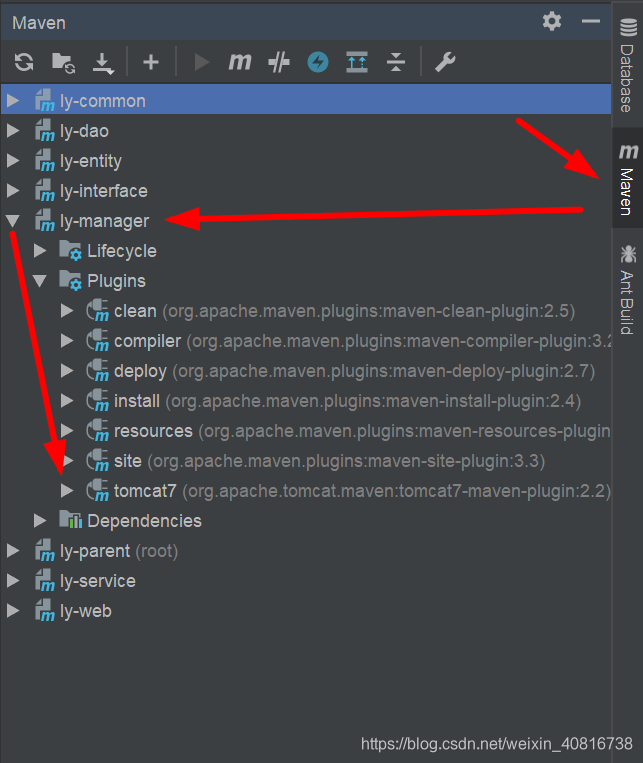Select ly-dao in the tree
This screenshot has width=643, height=763.
coord(84,131)
